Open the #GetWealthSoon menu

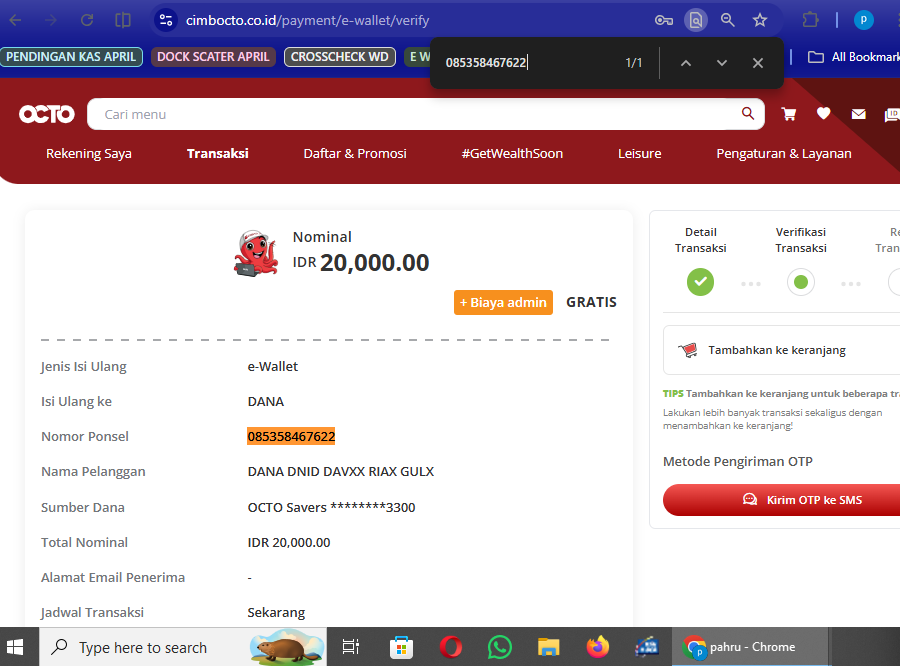(512, 154)
